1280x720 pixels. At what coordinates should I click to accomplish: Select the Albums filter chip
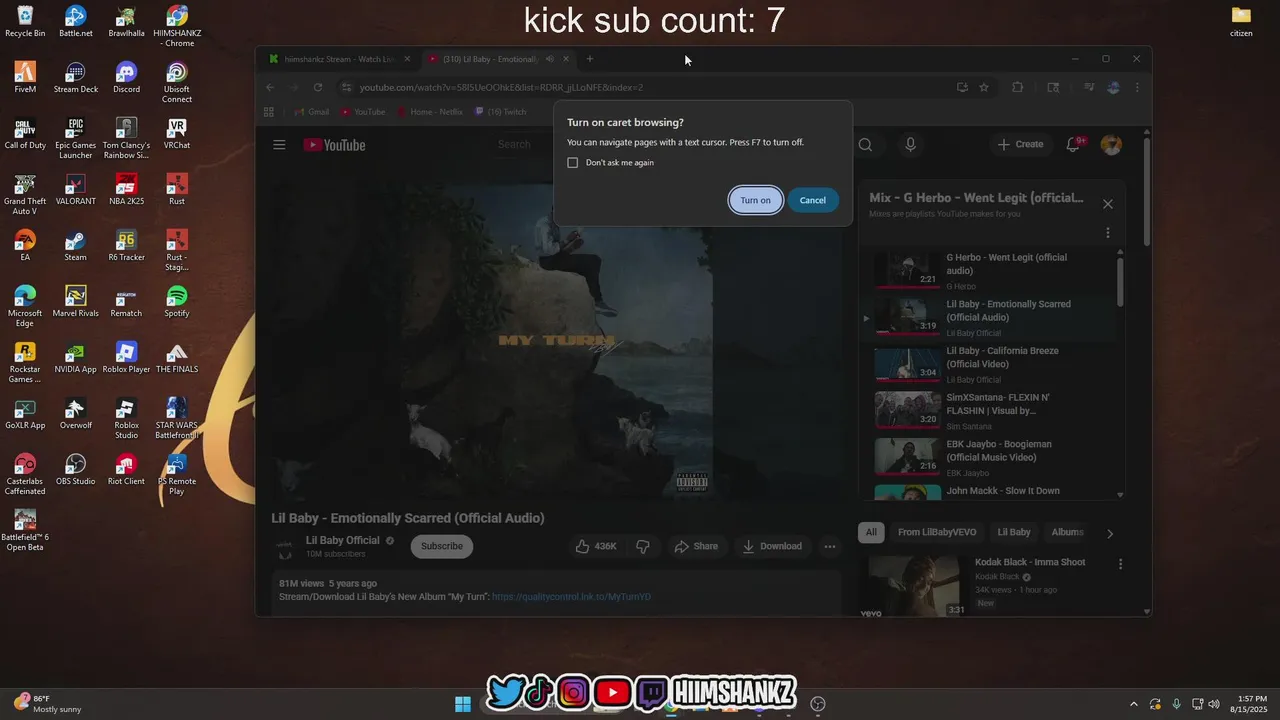pyautogui.click(x=1067, y=532)
